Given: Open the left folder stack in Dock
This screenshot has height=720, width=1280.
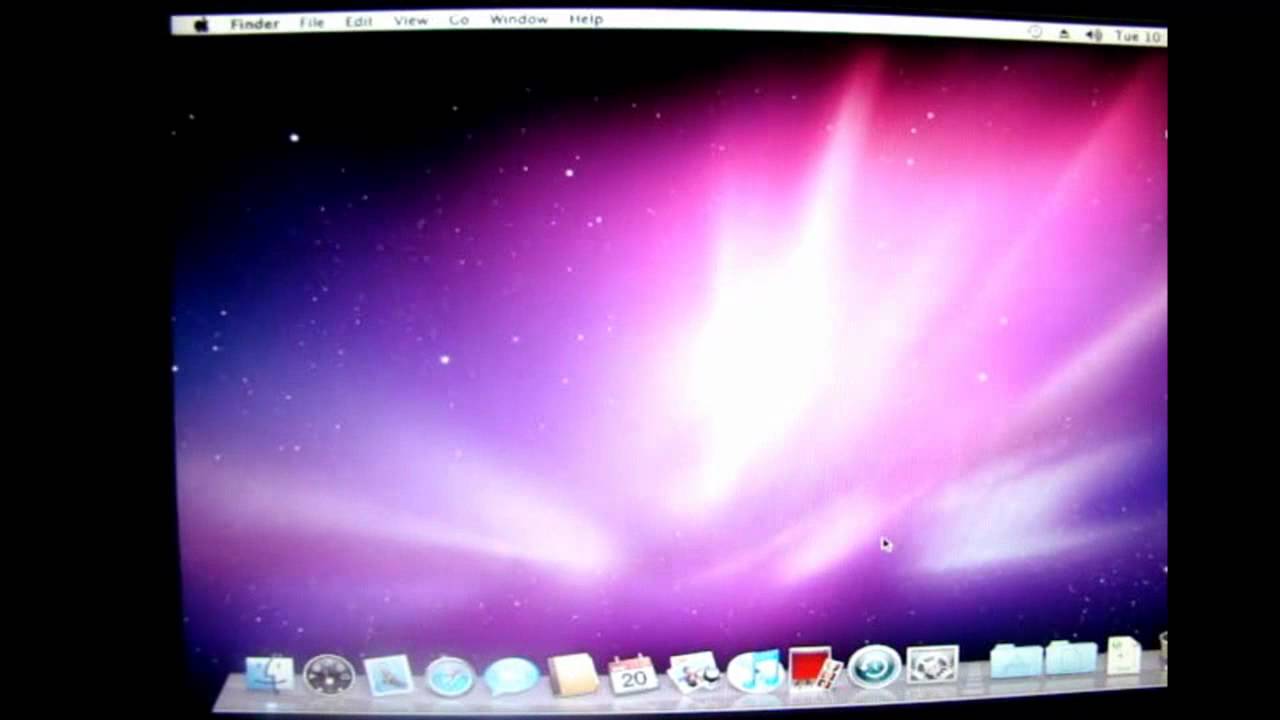Looking at the screenshot, I should tap(1016, 660).
